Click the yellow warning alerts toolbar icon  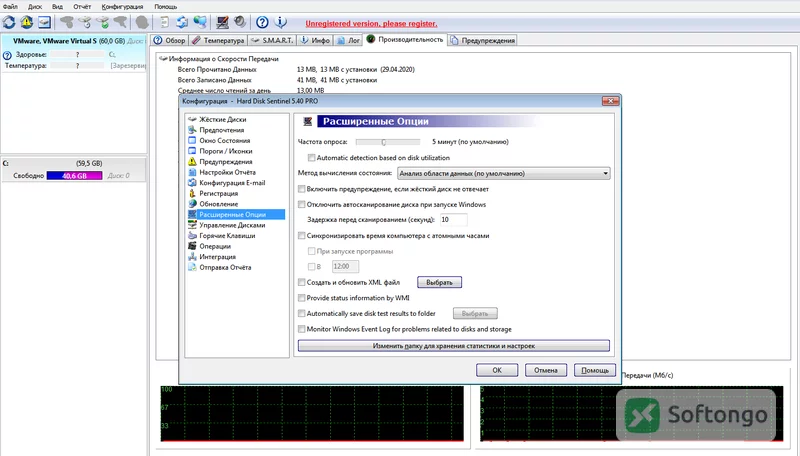pyautogui.click(x=27, y=22)
